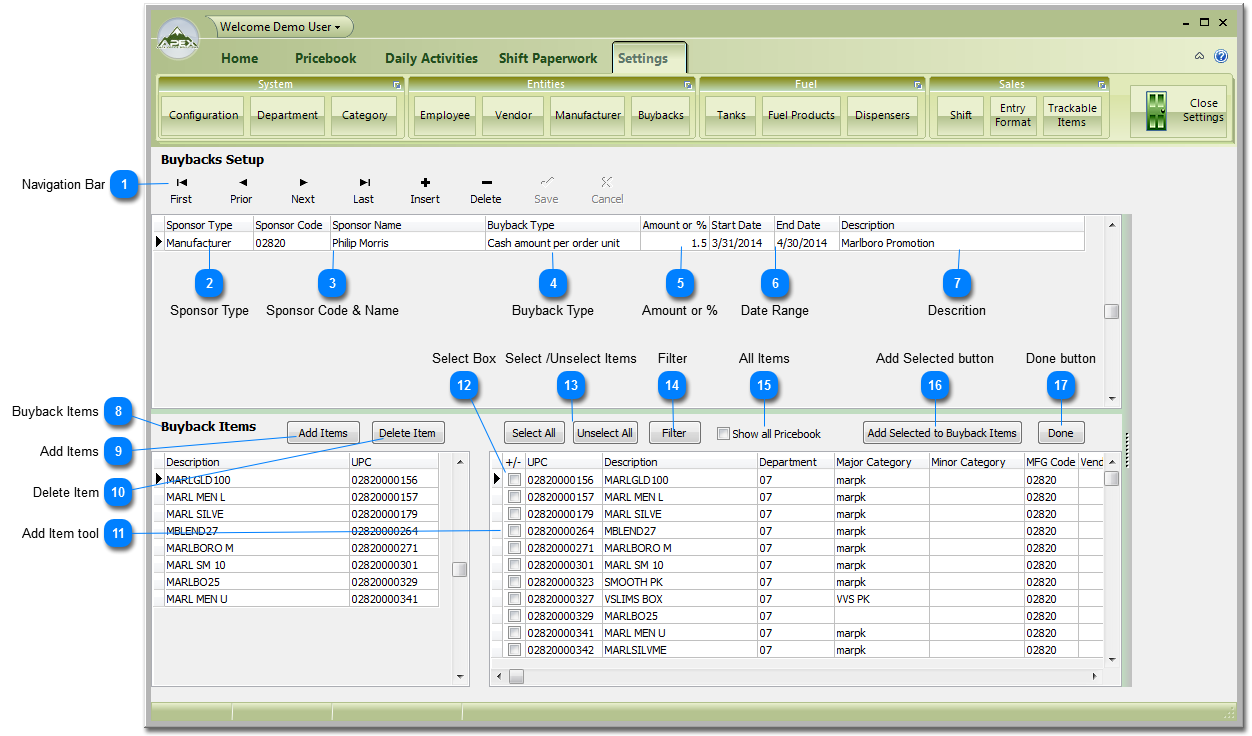Delete the current buyback record
The height and width of the screenshot is (736, 1252).
click(x=486, y=190)
